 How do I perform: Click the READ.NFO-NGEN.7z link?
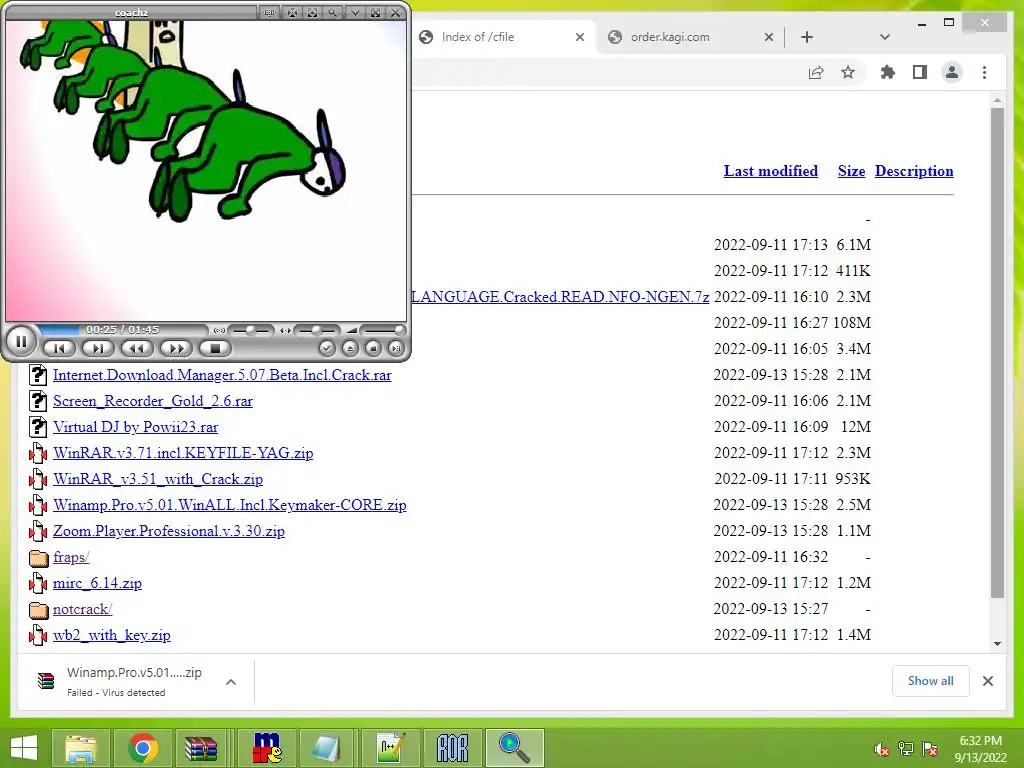pyautogui.click(x=560, y=296)
